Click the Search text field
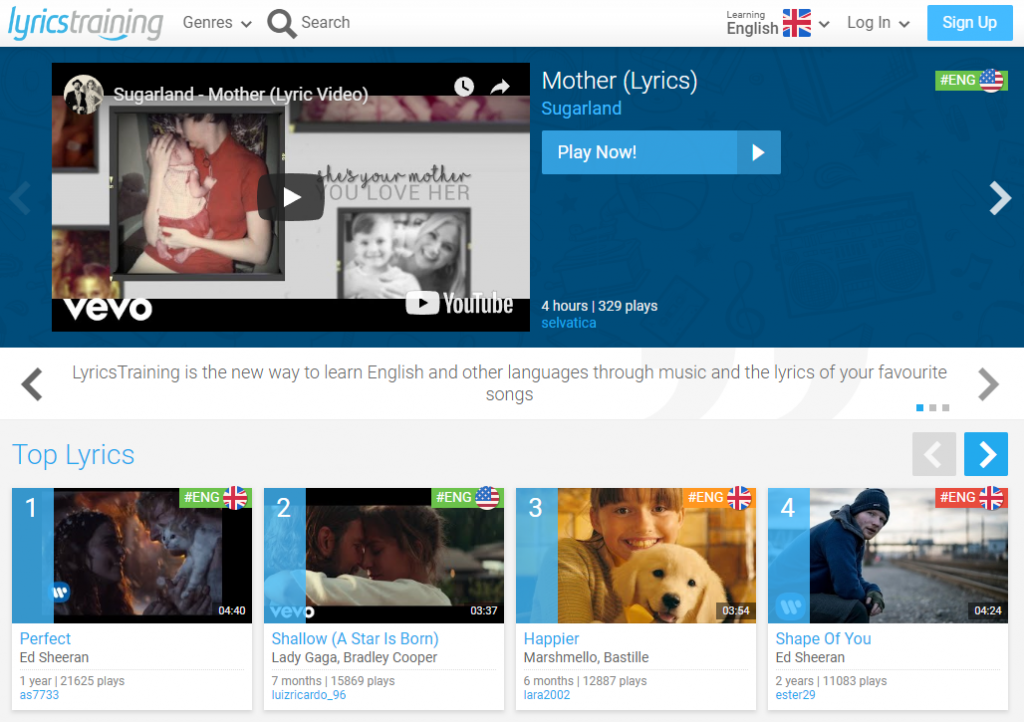 pyautogui.click(x=325, y=22)
